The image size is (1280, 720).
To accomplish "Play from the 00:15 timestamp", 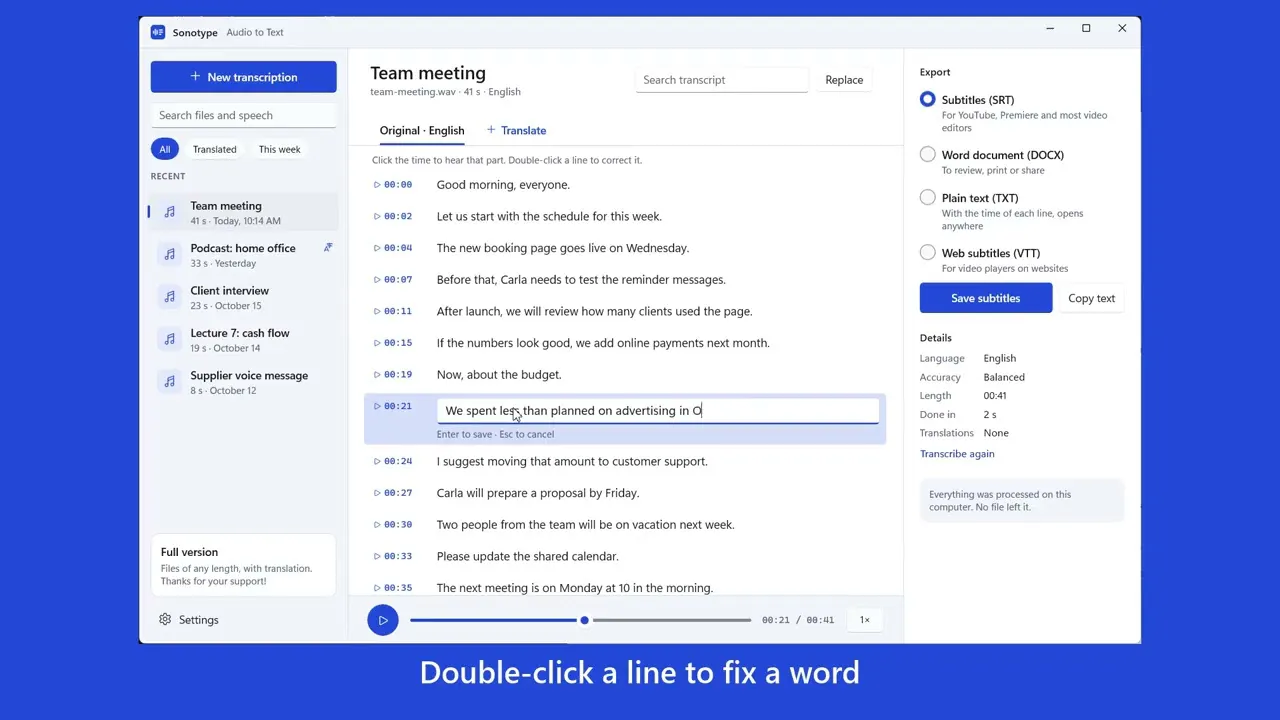I will [x=392, y=343].
